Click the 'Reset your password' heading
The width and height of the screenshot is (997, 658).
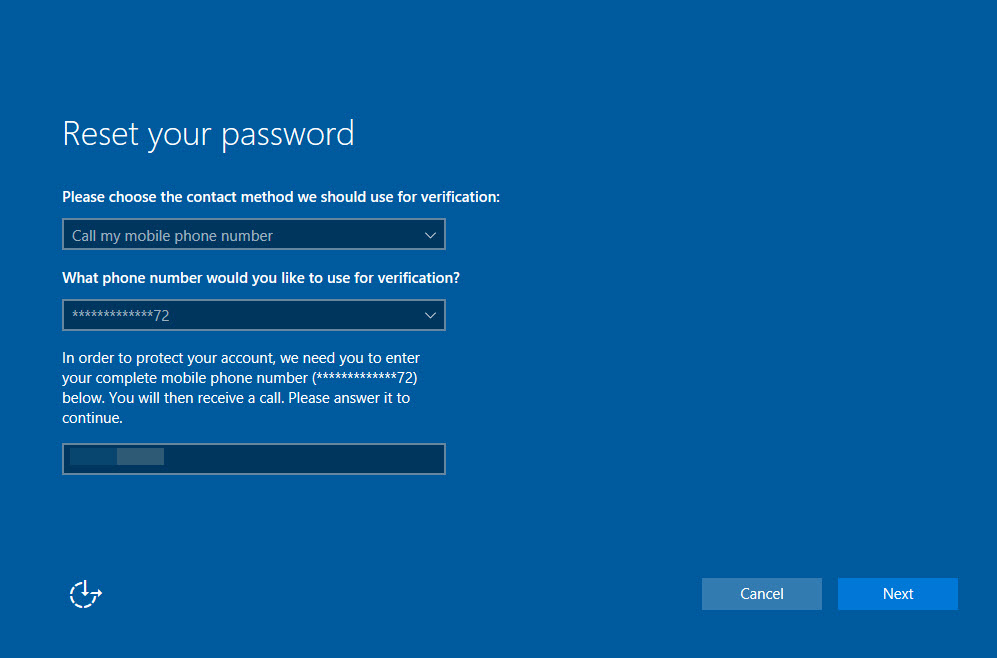pos(207,133)
